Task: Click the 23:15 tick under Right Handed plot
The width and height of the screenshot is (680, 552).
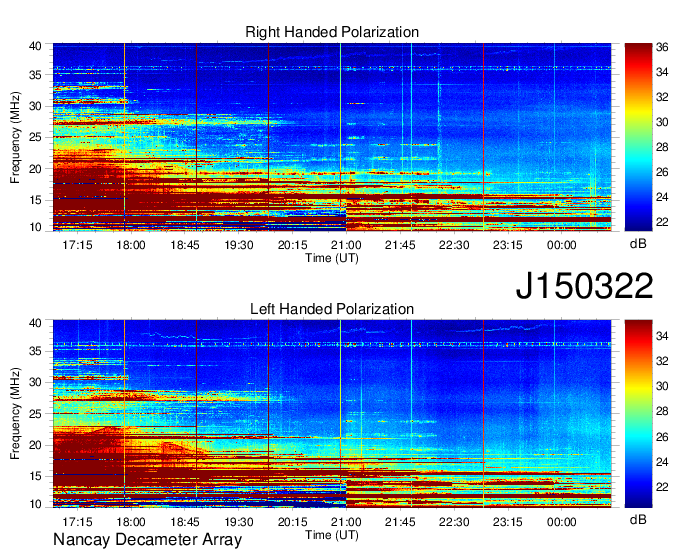Action: pos(507,245)
